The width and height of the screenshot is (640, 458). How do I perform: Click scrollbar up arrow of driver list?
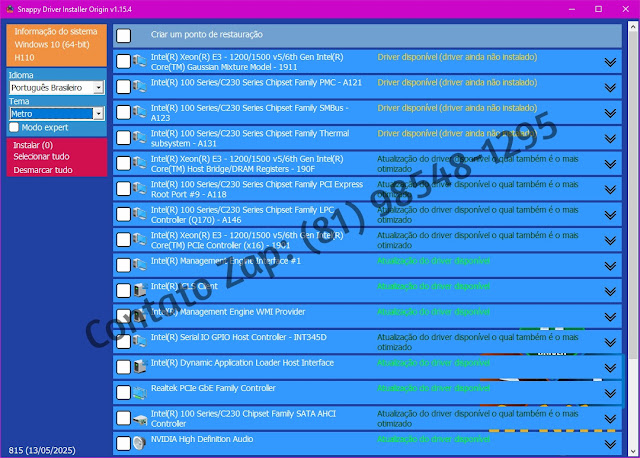click(x=633, y=27)
